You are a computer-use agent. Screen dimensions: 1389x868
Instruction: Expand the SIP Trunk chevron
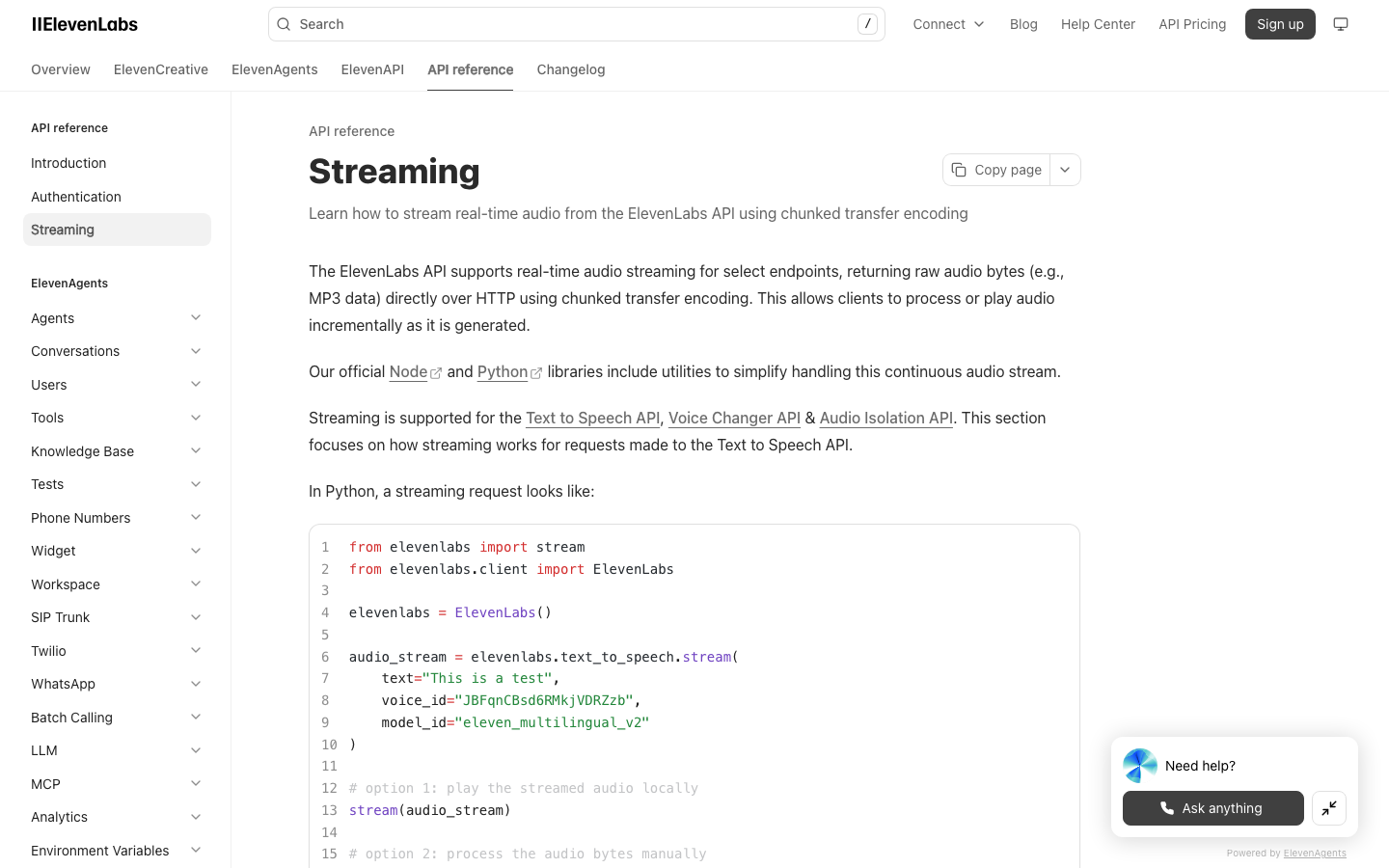pos(196,617)
